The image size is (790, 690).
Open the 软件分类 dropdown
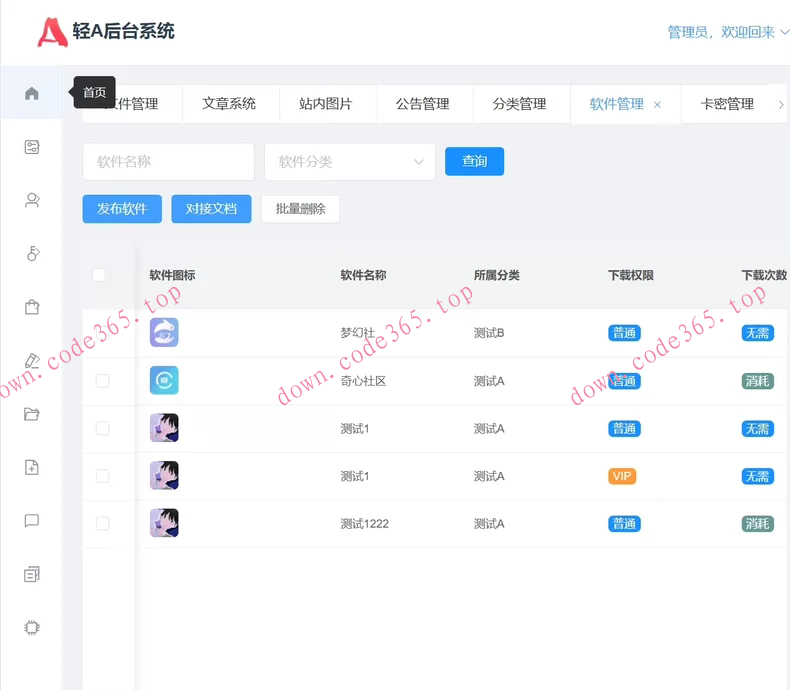[x=350, y=162]
